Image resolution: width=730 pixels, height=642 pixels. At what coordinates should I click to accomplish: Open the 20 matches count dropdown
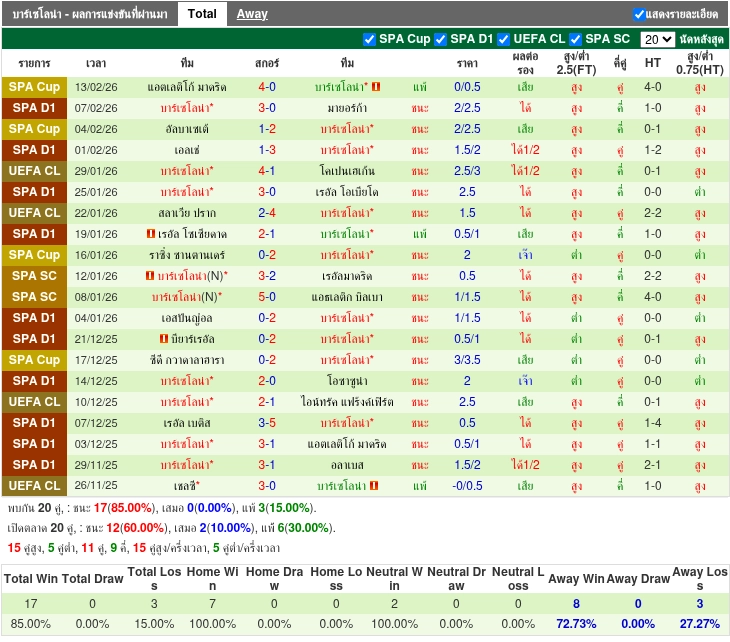[657, 40]
